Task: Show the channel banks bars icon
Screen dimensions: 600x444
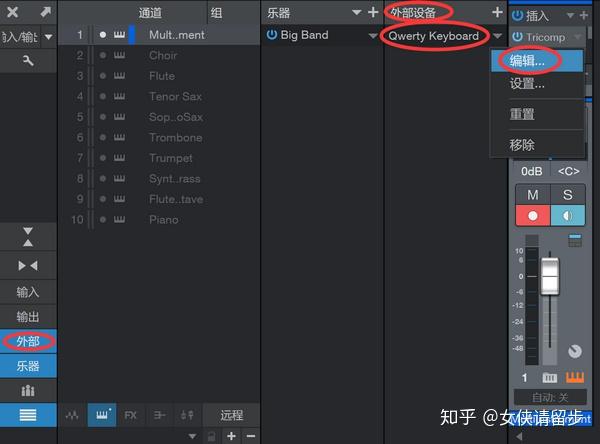Action: tap(28, 390)
